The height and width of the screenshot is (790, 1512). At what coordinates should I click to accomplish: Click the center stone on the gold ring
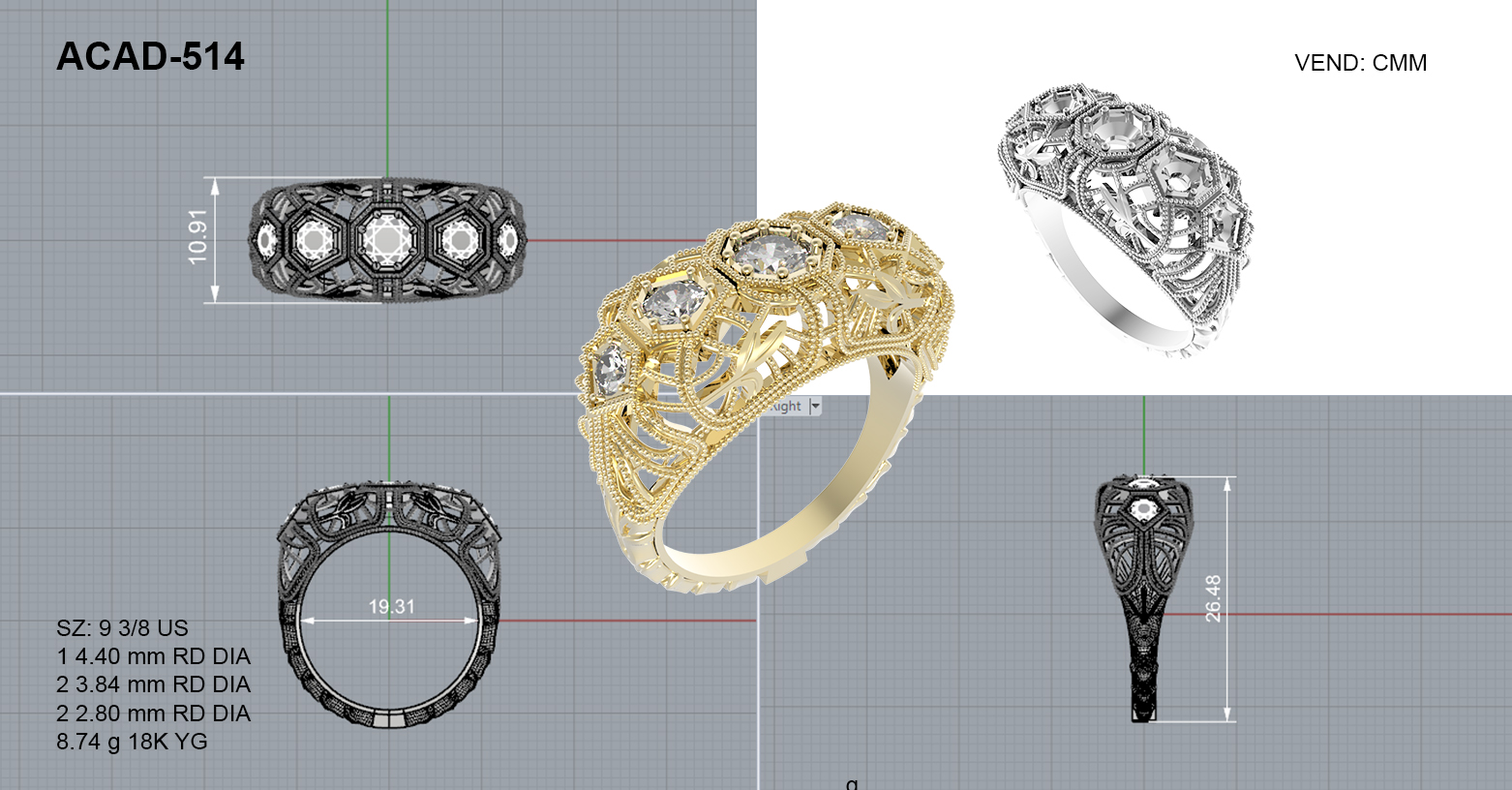click(769, 255)
